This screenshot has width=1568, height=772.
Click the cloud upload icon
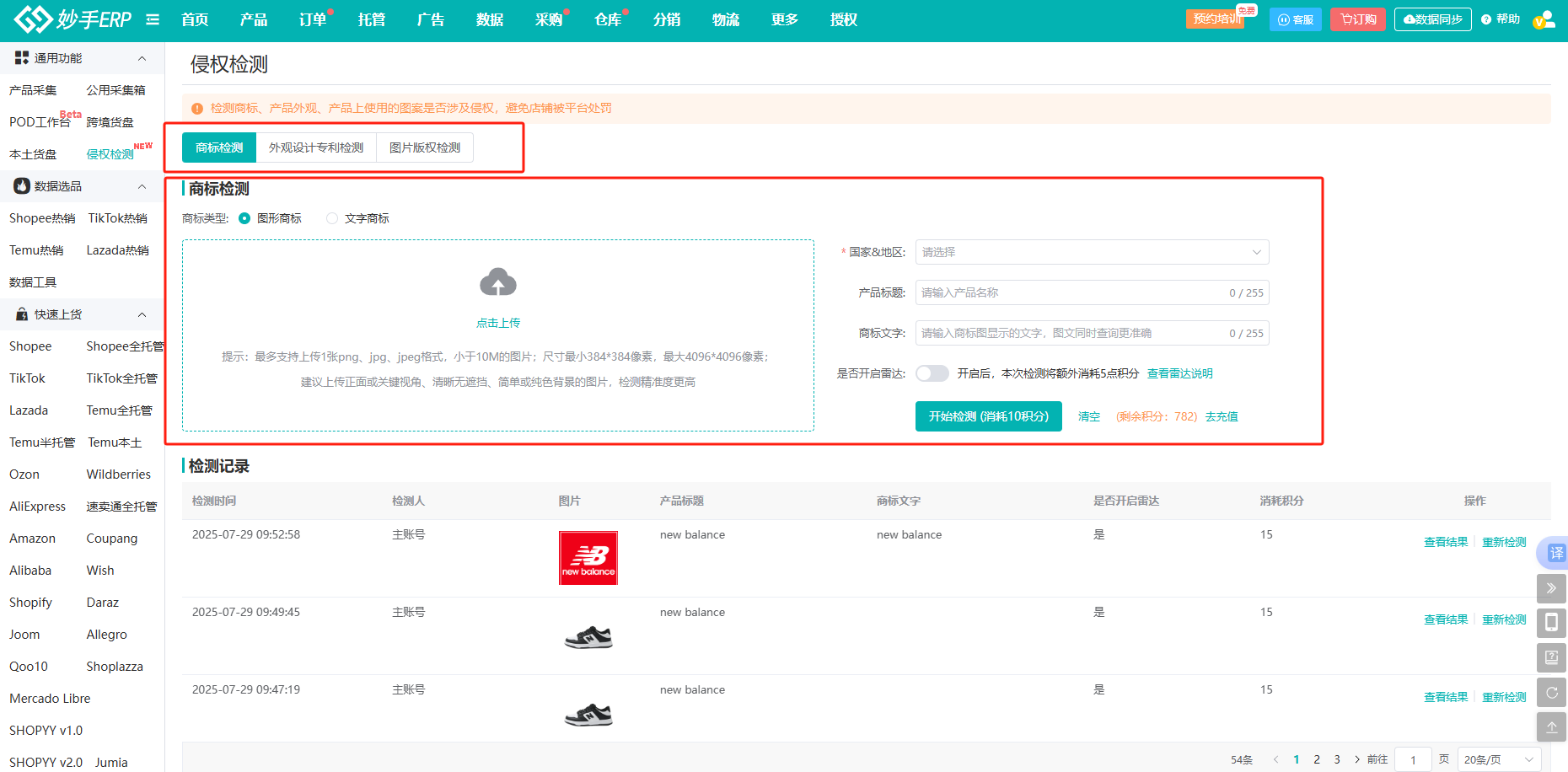click(497, 283)
